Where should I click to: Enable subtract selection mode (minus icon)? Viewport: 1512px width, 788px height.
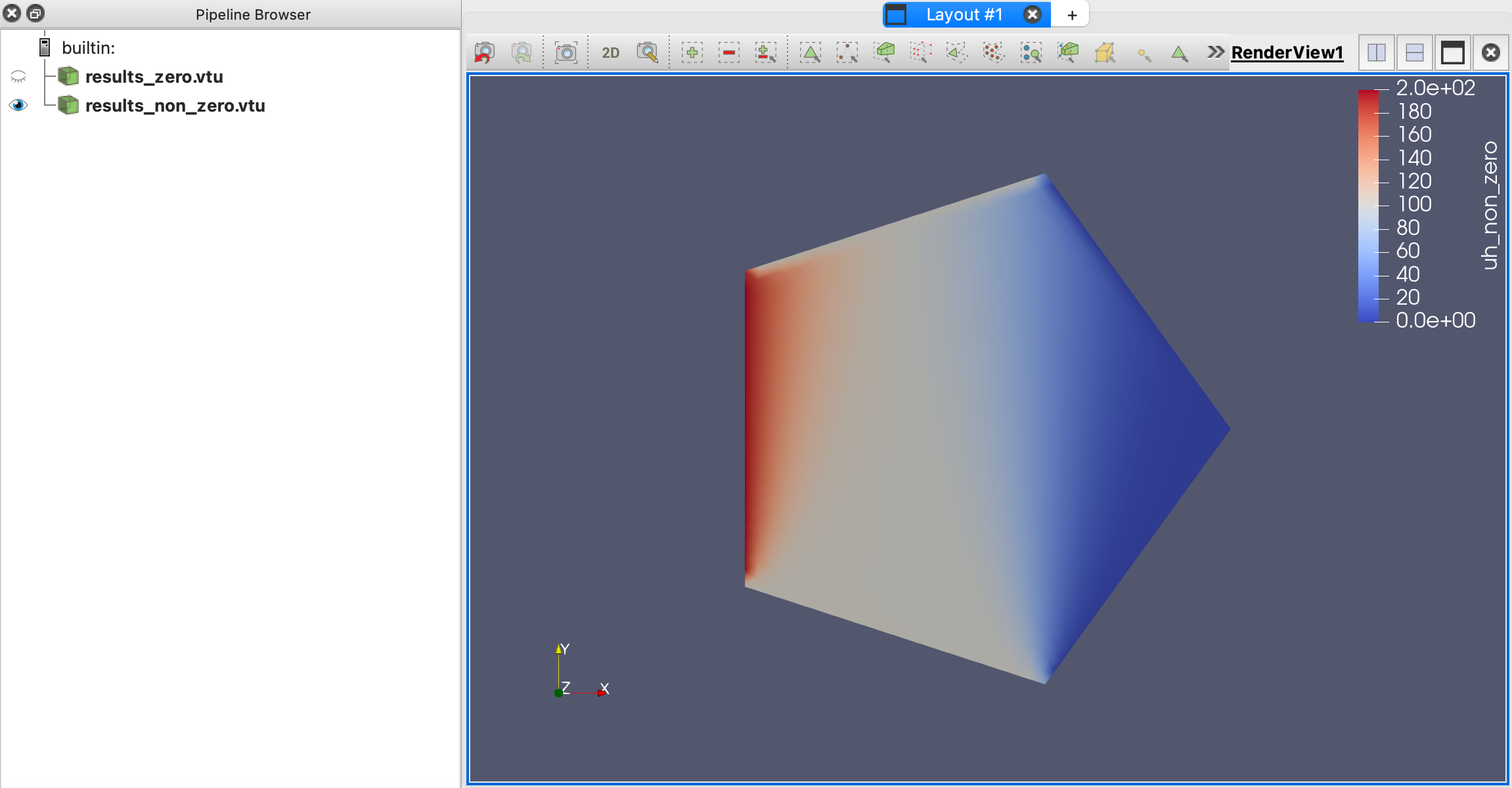pos(729,53)
